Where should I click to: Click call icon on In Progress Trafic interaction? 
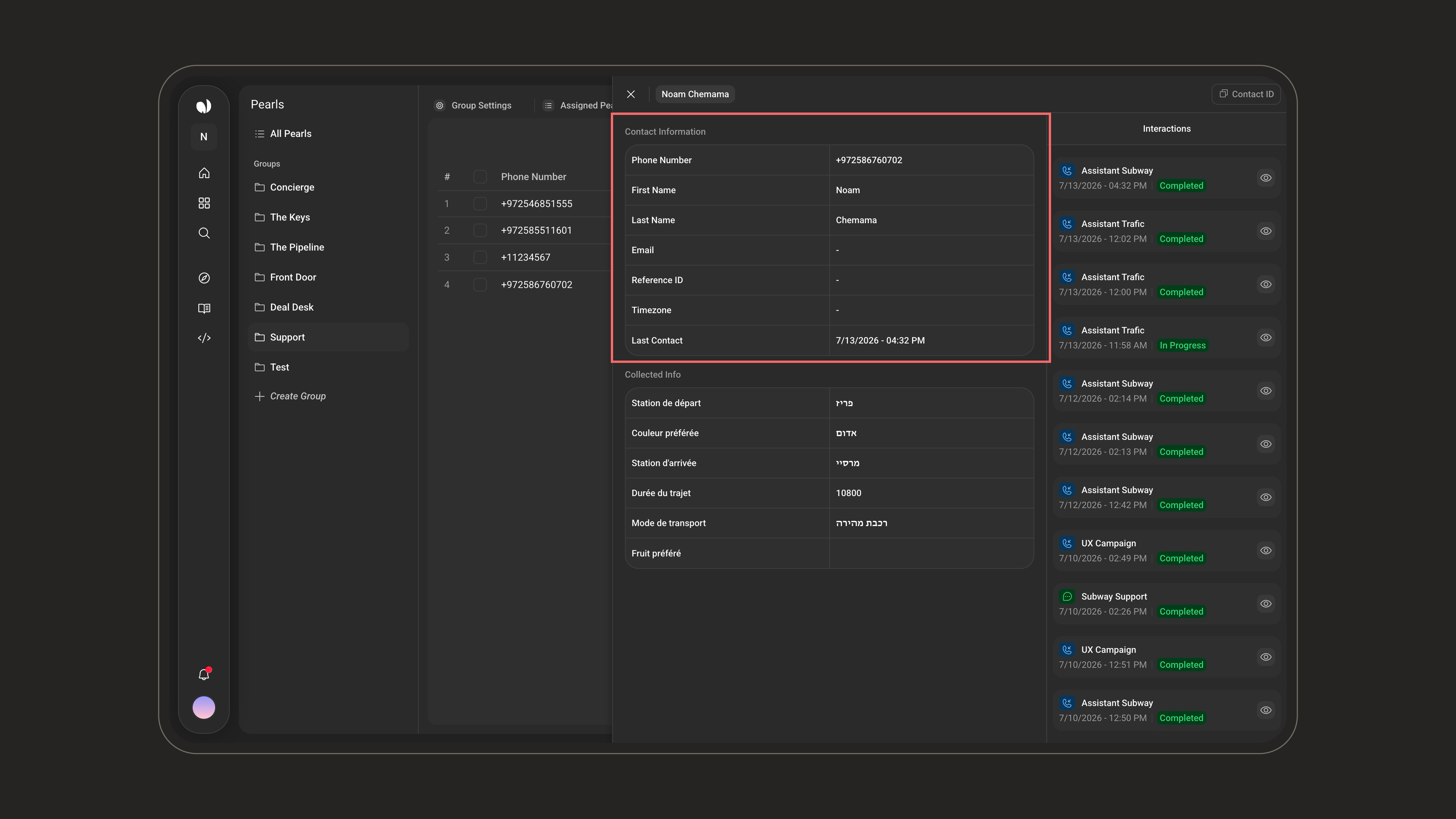click(x=1067, y=330)
